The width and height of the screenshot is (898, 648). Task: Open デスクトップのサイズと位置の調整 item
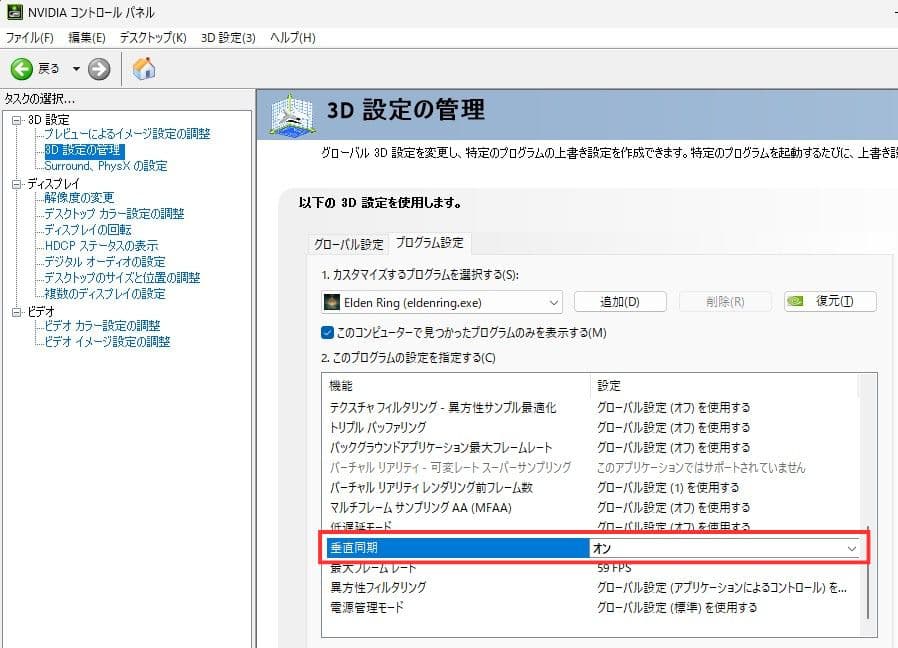tap(122, 278)
